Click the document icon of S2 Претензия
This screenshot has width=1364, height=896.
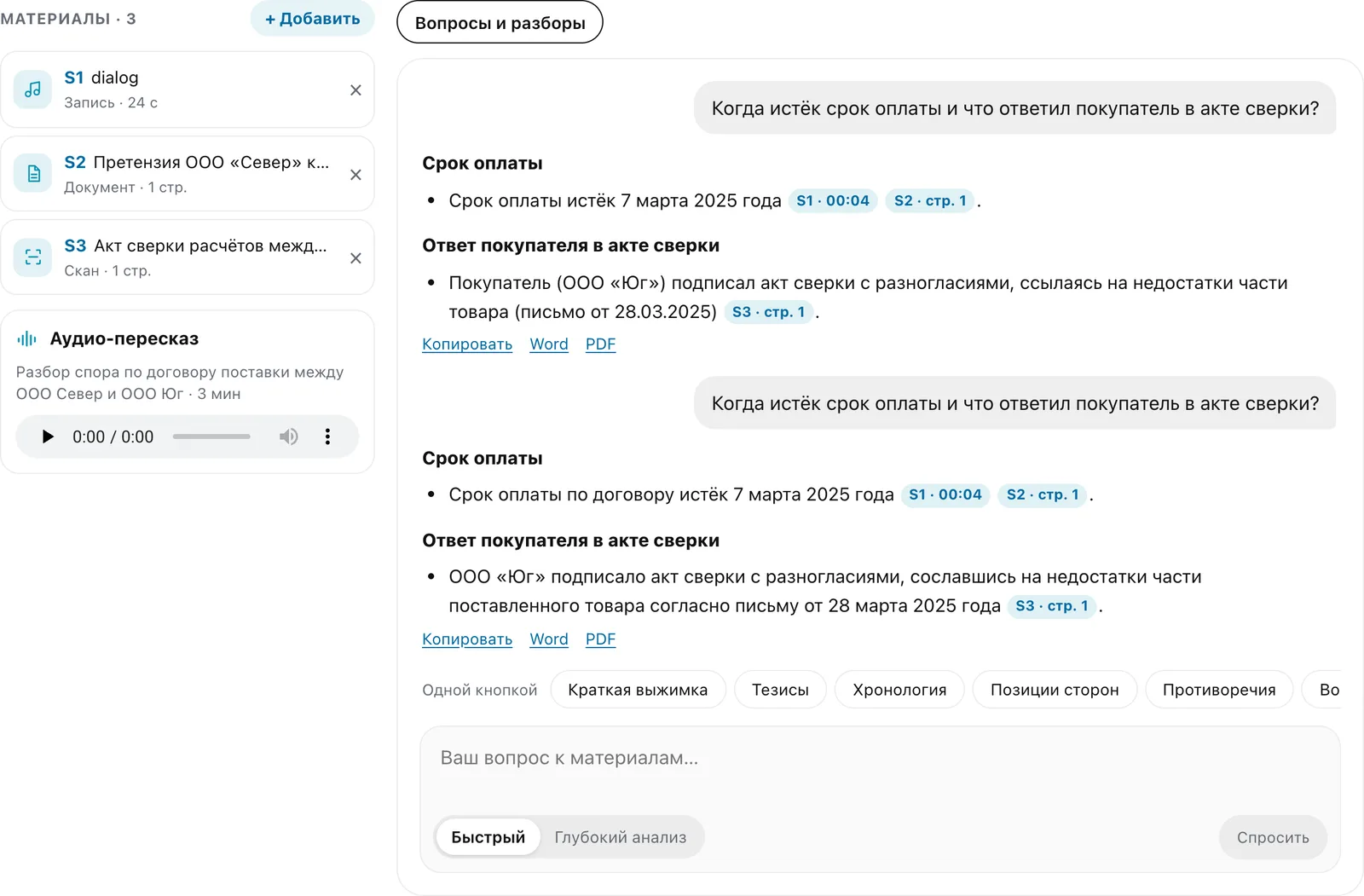point(33,174)
